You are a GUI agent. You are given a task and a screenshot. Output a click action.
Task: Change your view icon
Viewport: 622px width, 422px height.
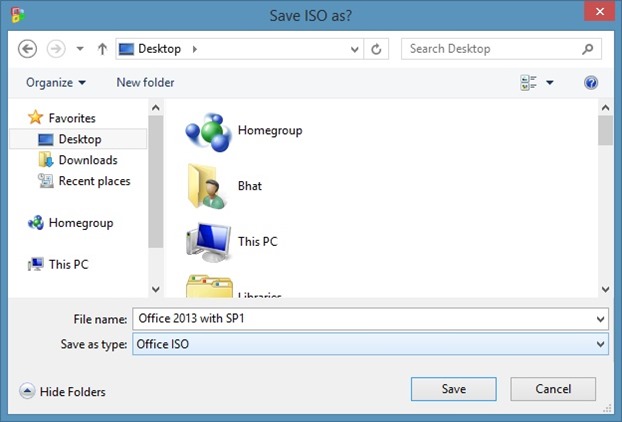pyautogui.click(x=528, y=83)
